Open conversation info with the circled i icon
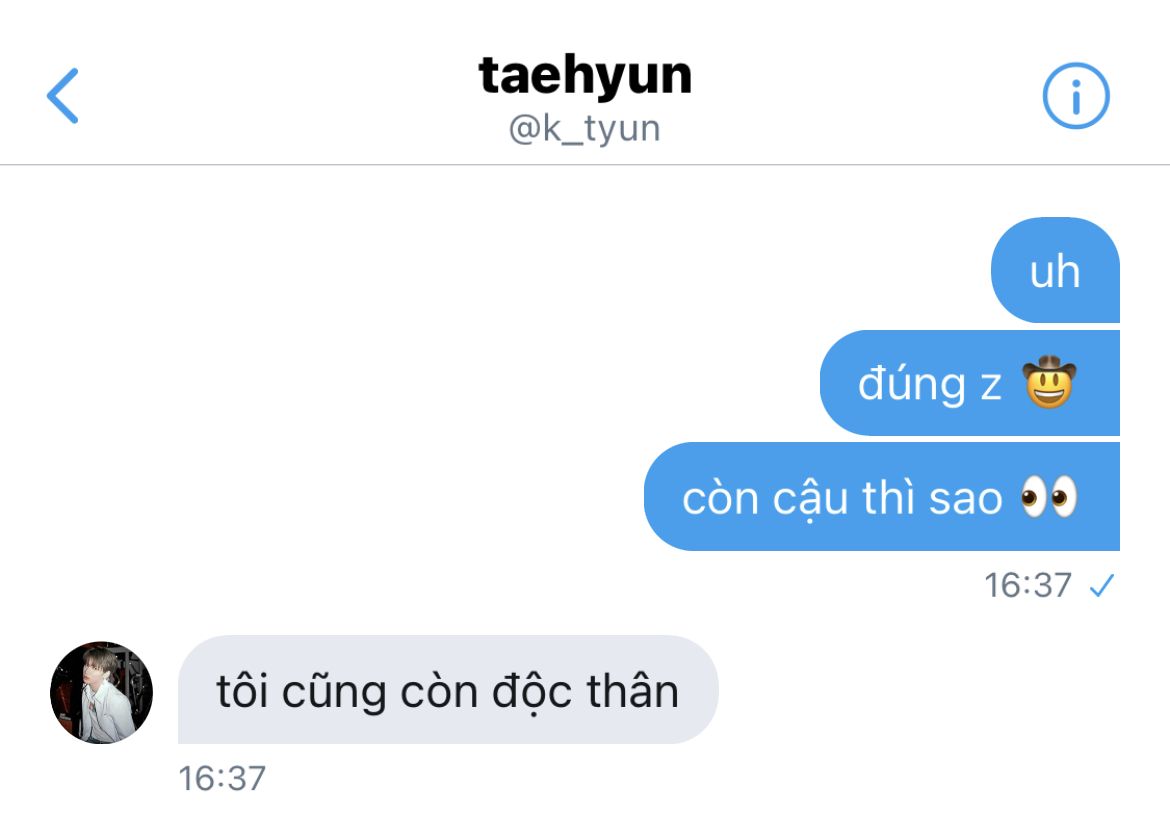This screenshot has width=1170, height=824. tap(1075, 96)
